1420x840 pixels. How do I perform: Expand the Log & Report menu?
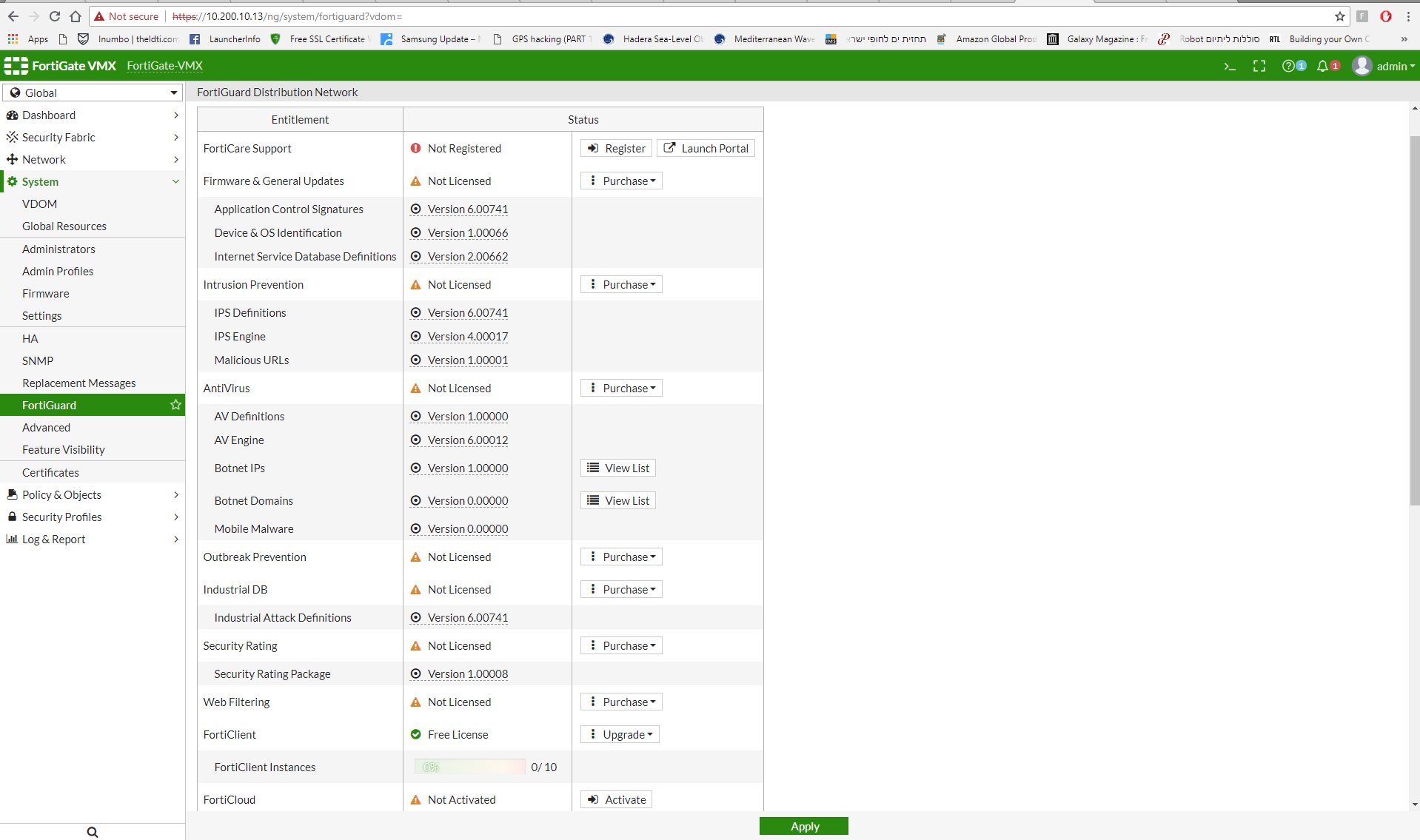[x=93, y=539]
